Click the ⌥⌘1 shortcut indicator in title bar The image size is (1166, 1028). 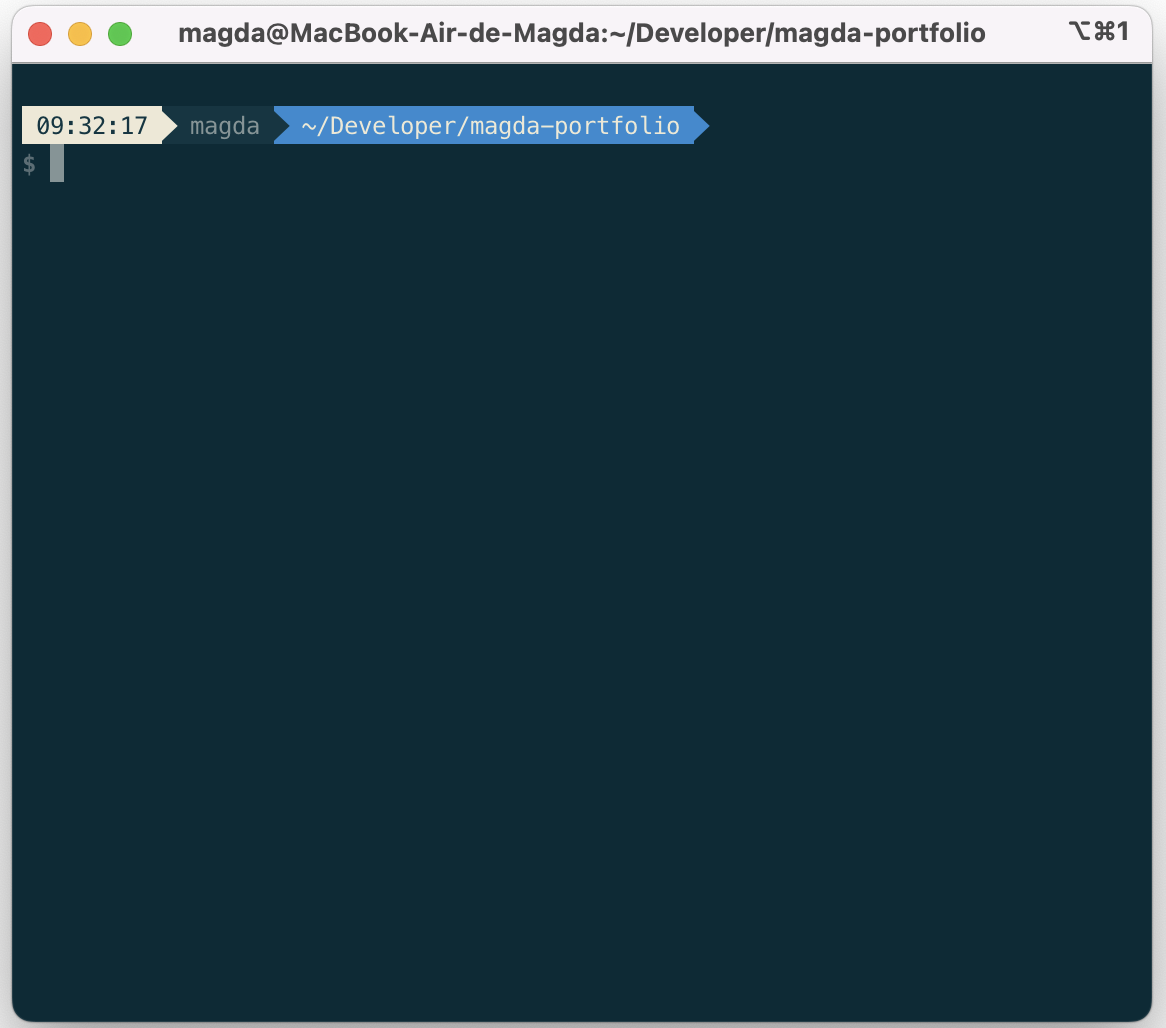(1098, 32)
